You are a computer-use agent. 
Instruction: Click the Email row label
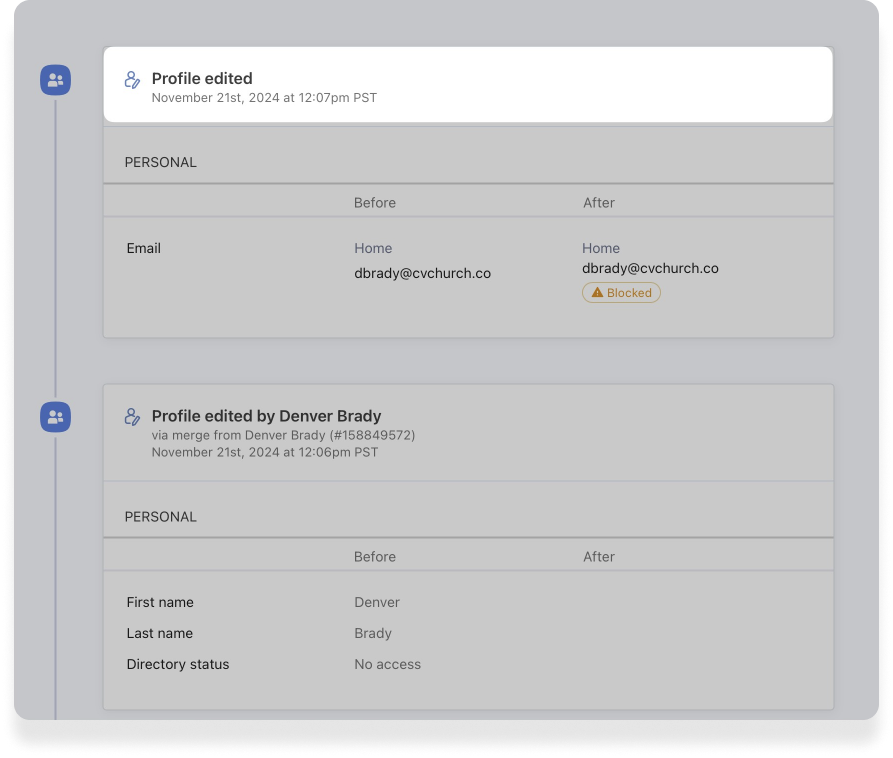(144, 248)
